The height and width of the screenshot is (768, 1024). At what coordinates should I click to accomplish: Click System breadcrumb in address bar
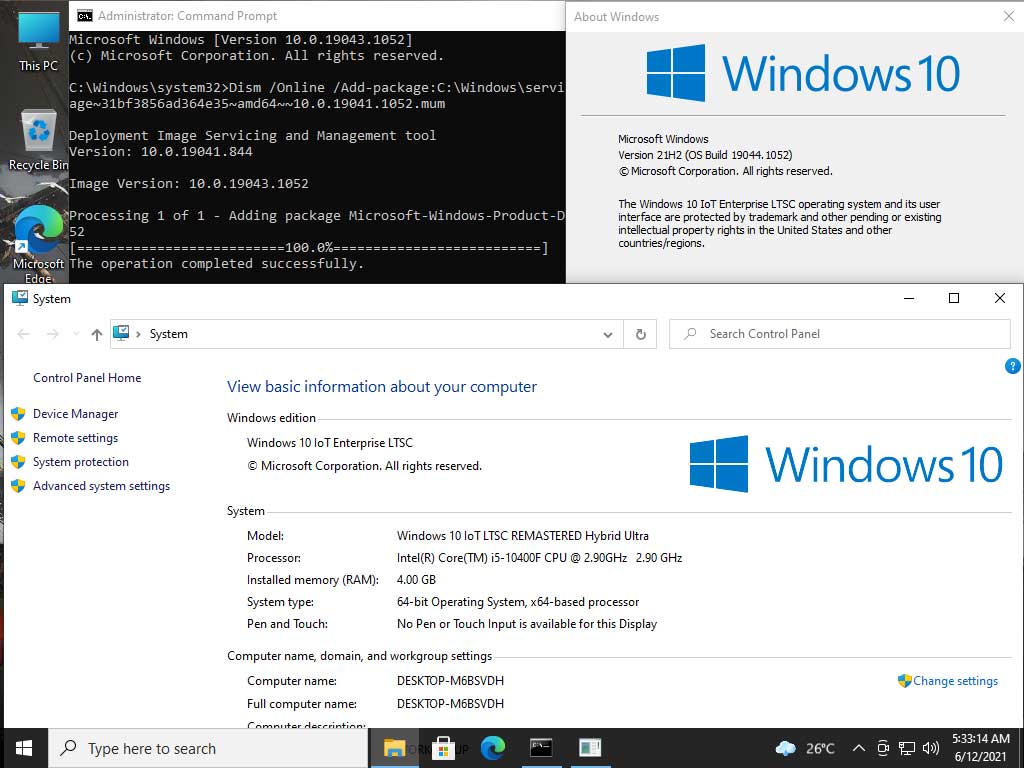(168, 334)
